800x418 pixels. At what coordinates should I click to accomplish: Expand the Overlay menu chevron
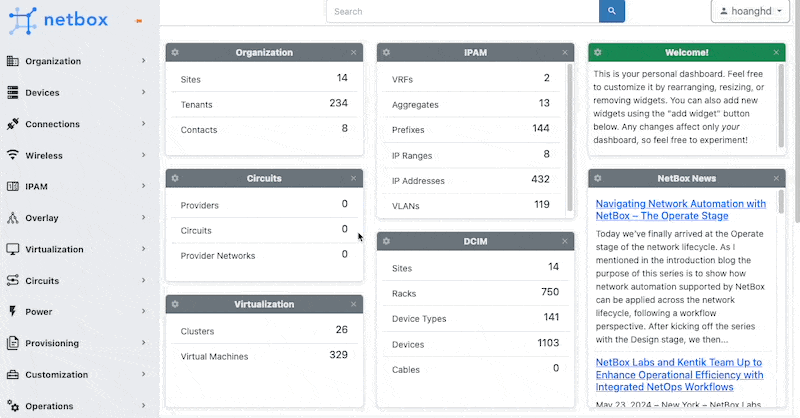tap(143, 217)
